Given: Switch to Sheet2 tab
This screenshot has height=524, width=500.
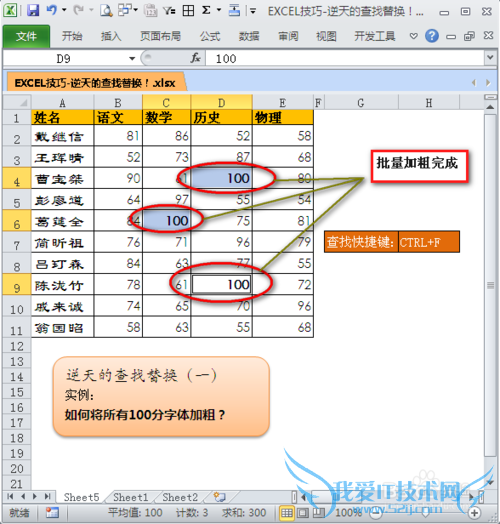Looking at the screenshot, I should (x=180, y=497).
